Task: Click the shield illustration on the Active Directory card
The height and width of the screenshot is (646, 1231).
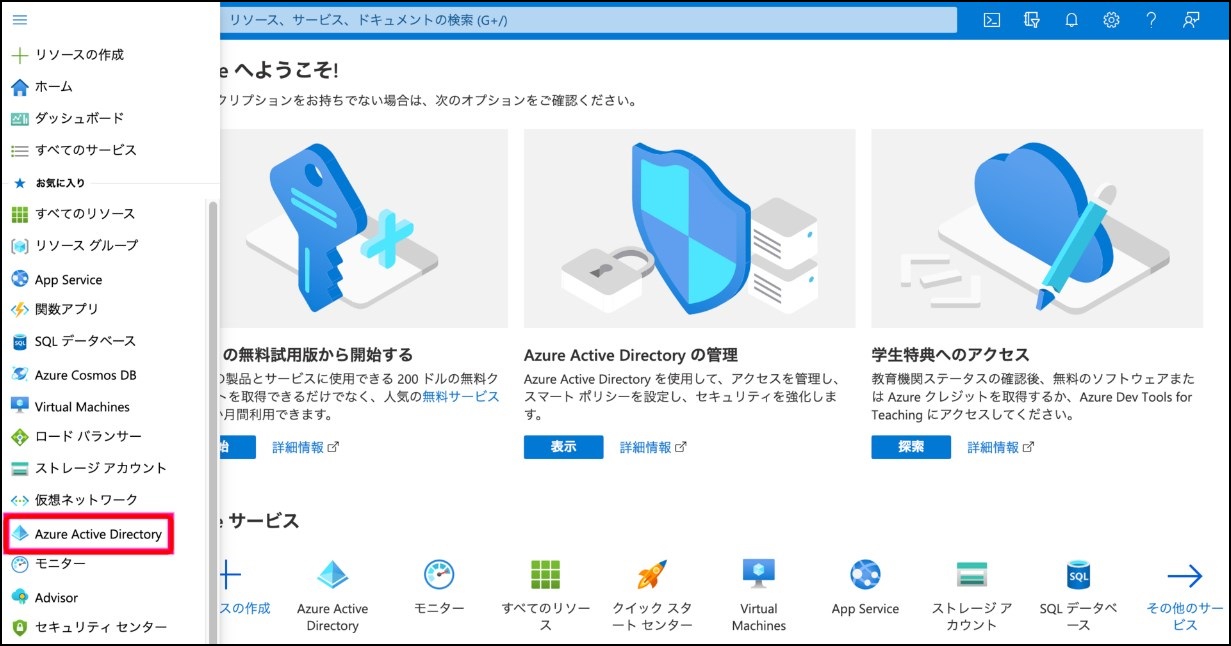Action: (x=690, y=228)
